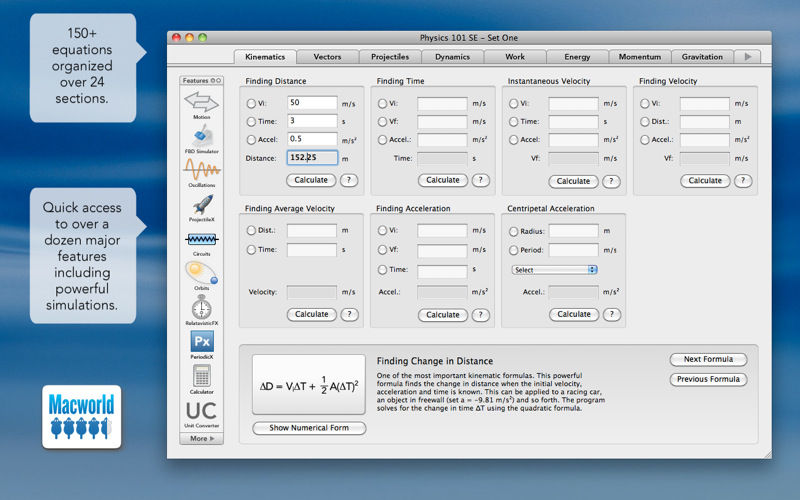Viewport: 800px width, 500px height.
Task: Open help for Centripetal Acceleration
Action: 612,314
